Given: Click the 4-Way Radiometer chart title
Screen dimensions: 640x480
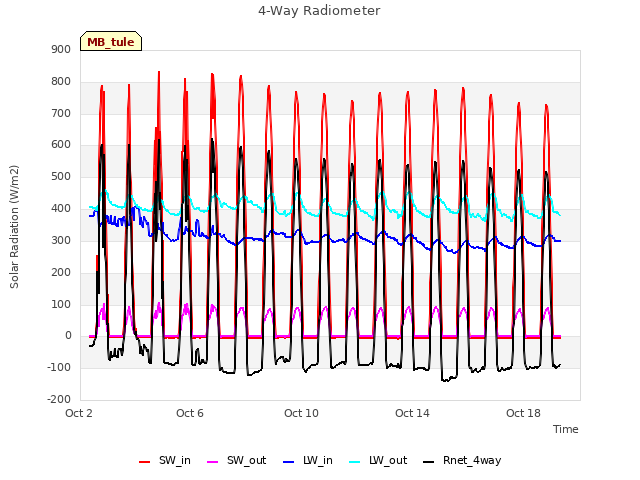Looking at the screenshot, I should pos(319,11).
